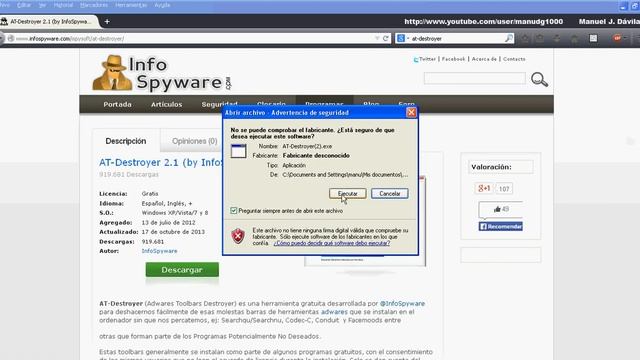This screenshot has height=360, width=640.
Task: Open the Editar menu
Action: [24, 5]
